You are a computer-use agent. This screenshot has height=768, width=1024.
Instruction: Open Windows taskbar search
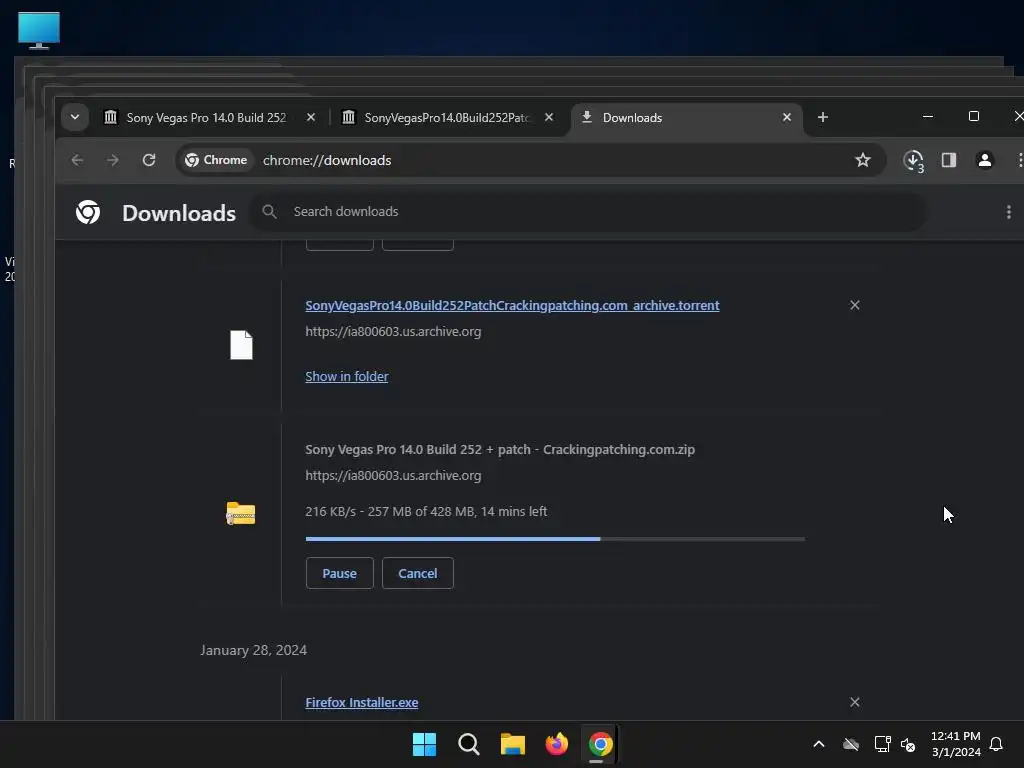point(468,744)
